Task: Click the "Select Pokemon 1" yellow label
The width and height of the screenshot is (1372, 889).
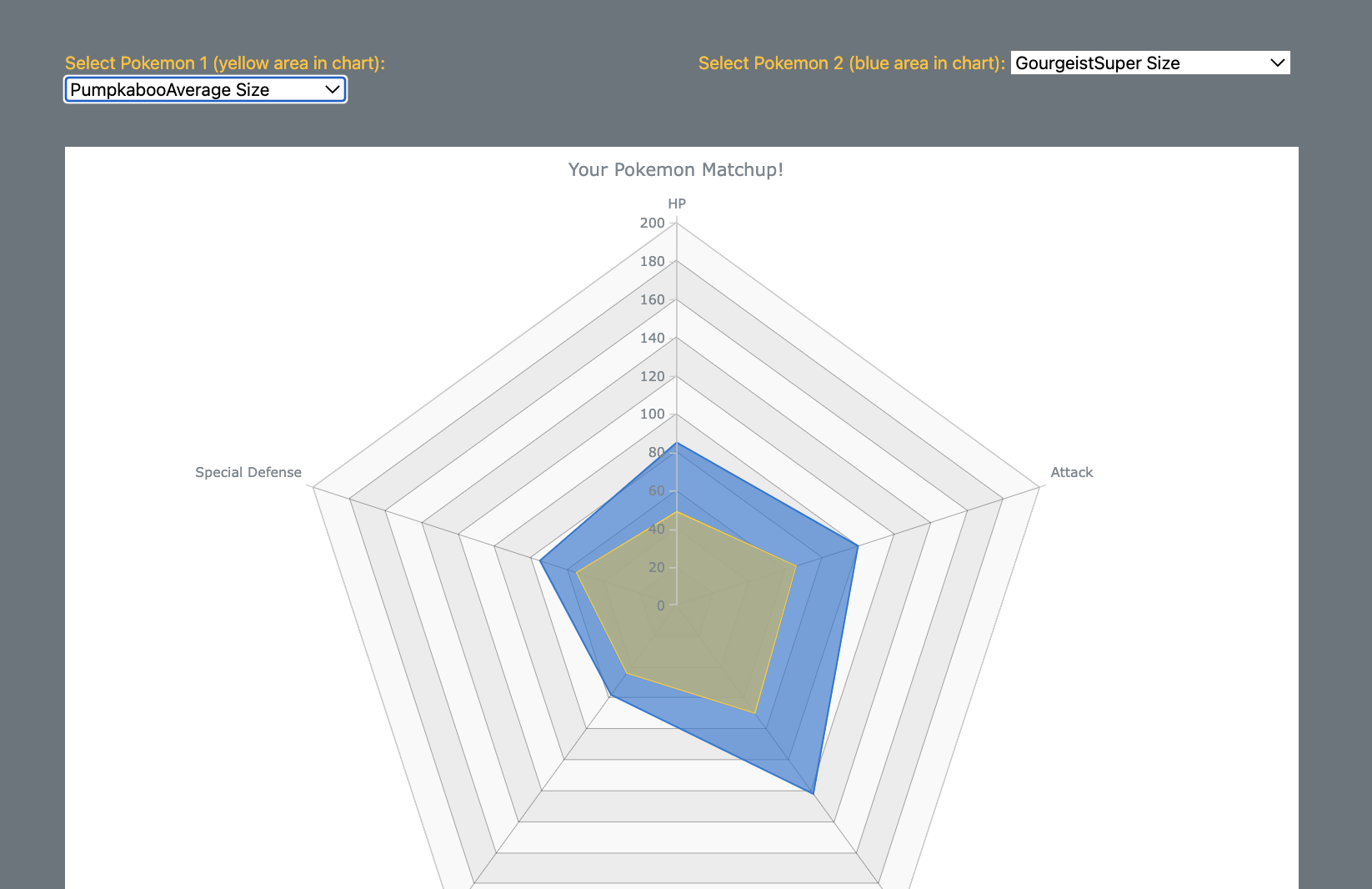Action: (x=224, y=63)
